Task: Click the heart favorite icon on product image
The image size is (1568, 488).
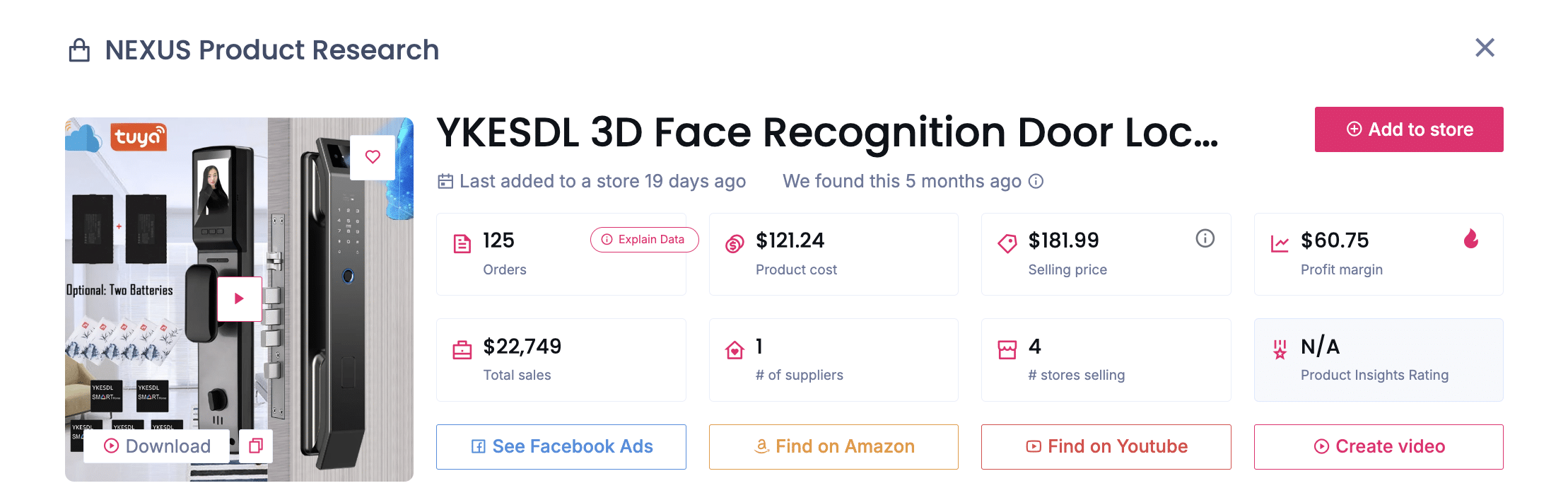Action: pyautogui.click(x=373, y=157)
